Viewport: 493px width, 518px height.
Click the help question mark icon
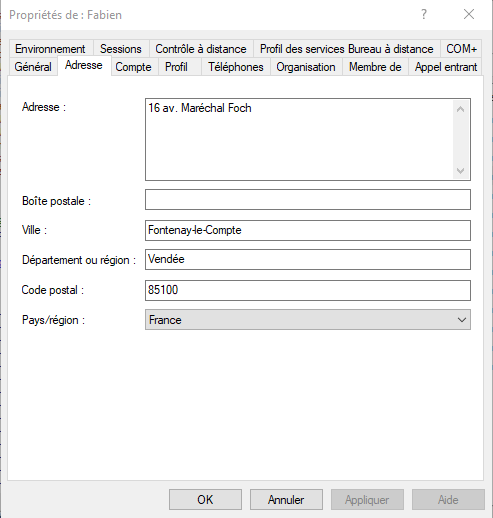(424, 14)
